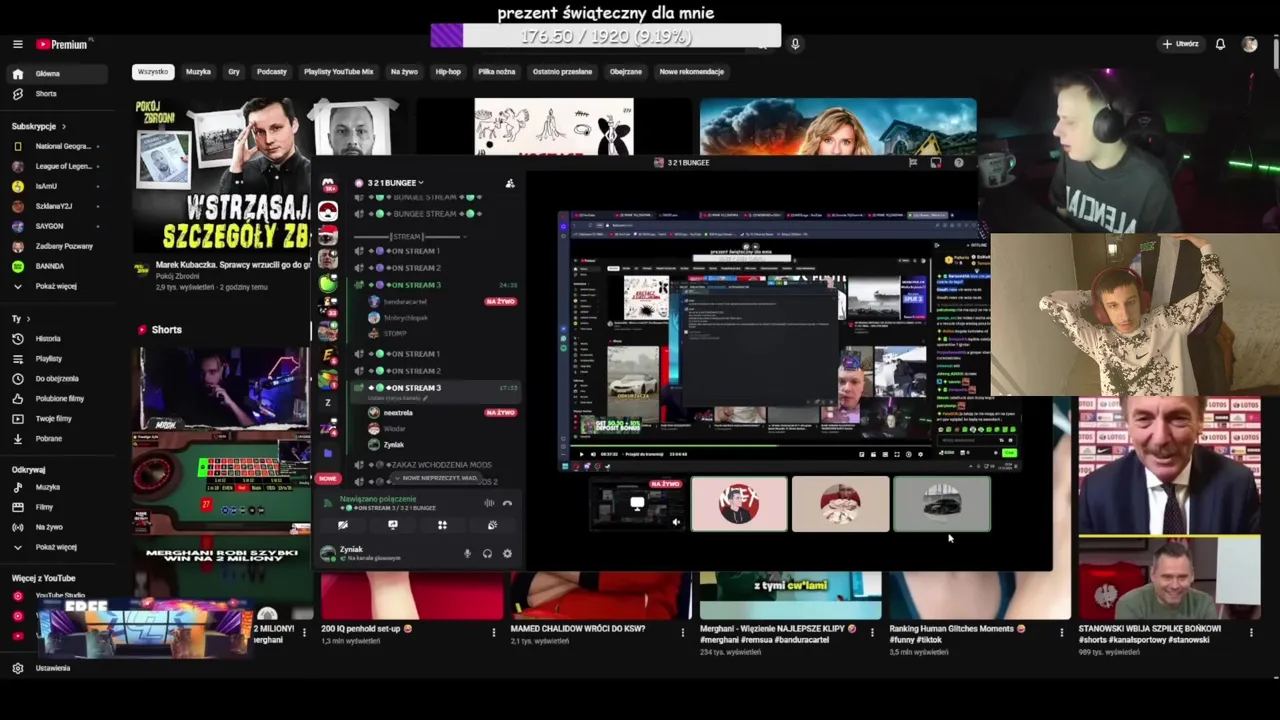
Task: Open the 3 2 1 BUNGEE server dropdown
Action: pos(396,183)
